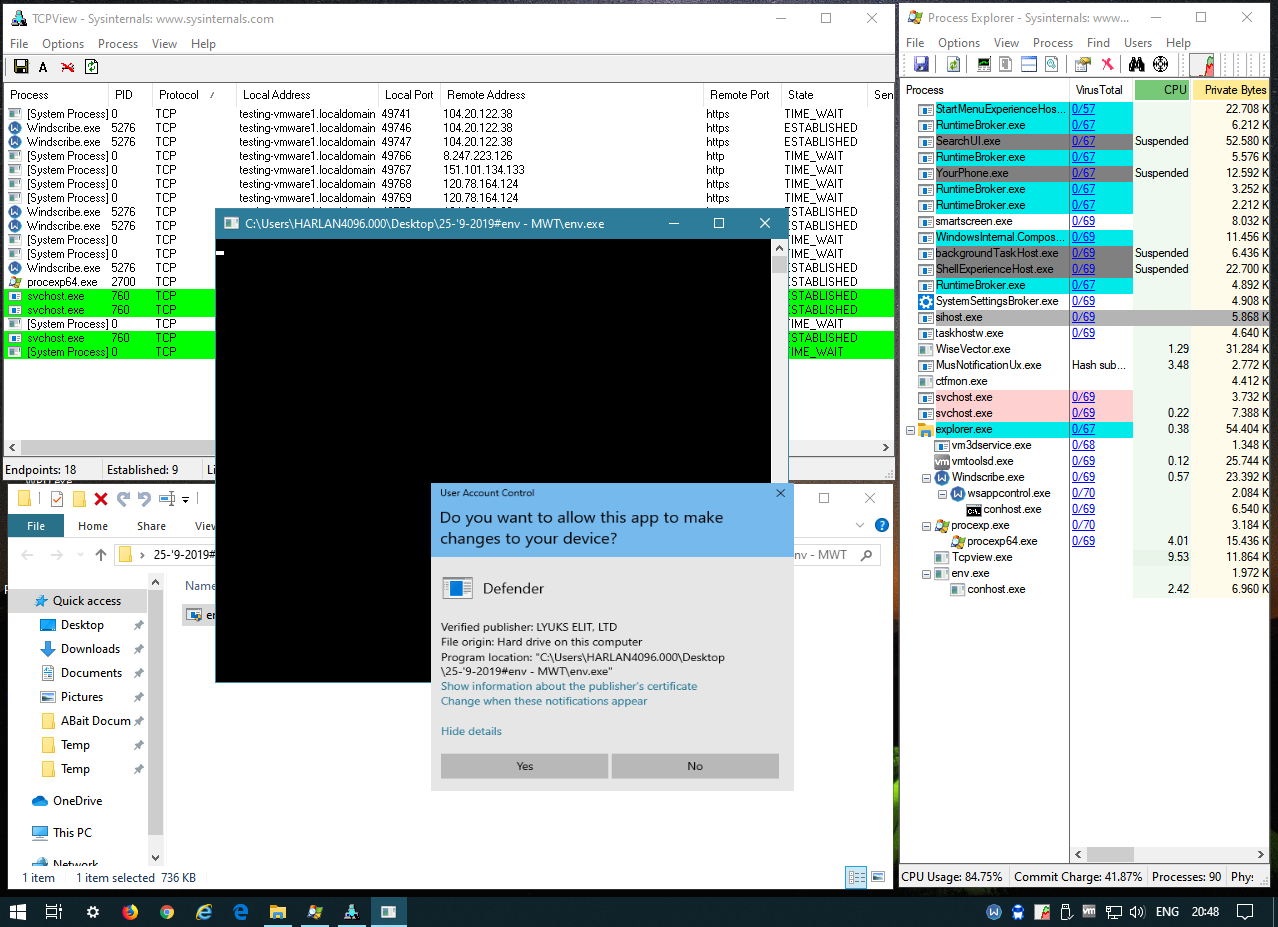Expand ribbon chevron in File Explorer
This screenshot has width=1278, height=927.
(862, 525)
